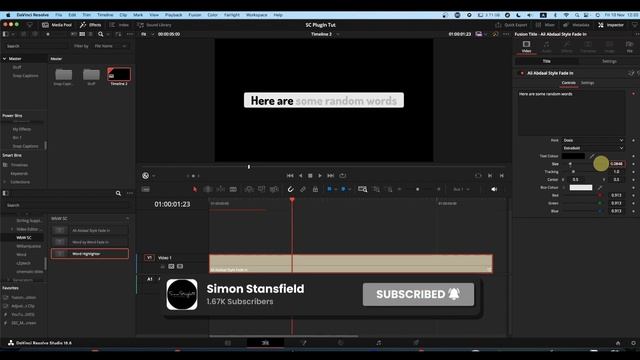Select the Blade Edit Mode tool
640x360 pixels.
(x=233, y=189)
